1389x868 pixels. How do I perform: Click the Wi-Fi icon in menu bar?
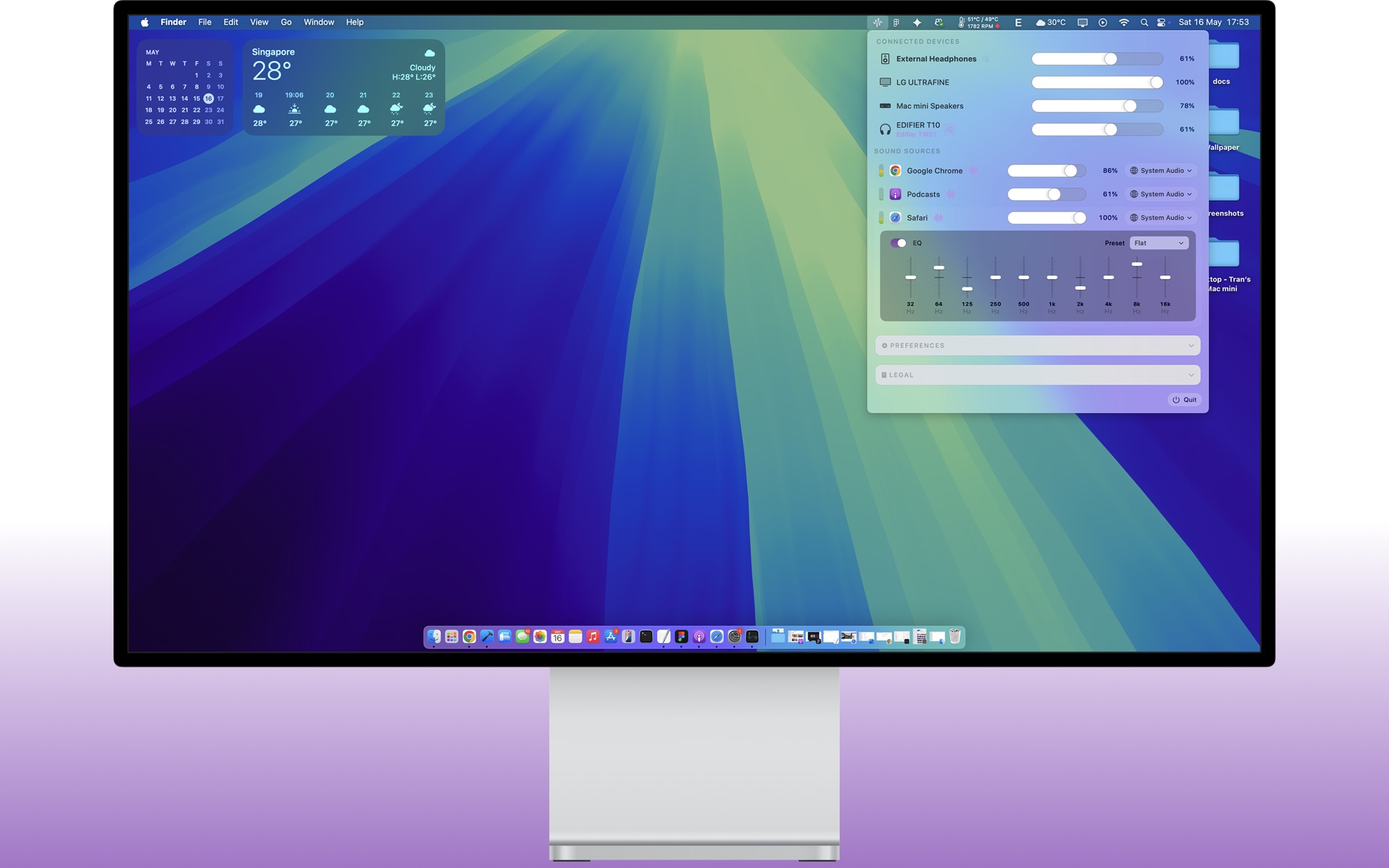[x=1124, y=22]
